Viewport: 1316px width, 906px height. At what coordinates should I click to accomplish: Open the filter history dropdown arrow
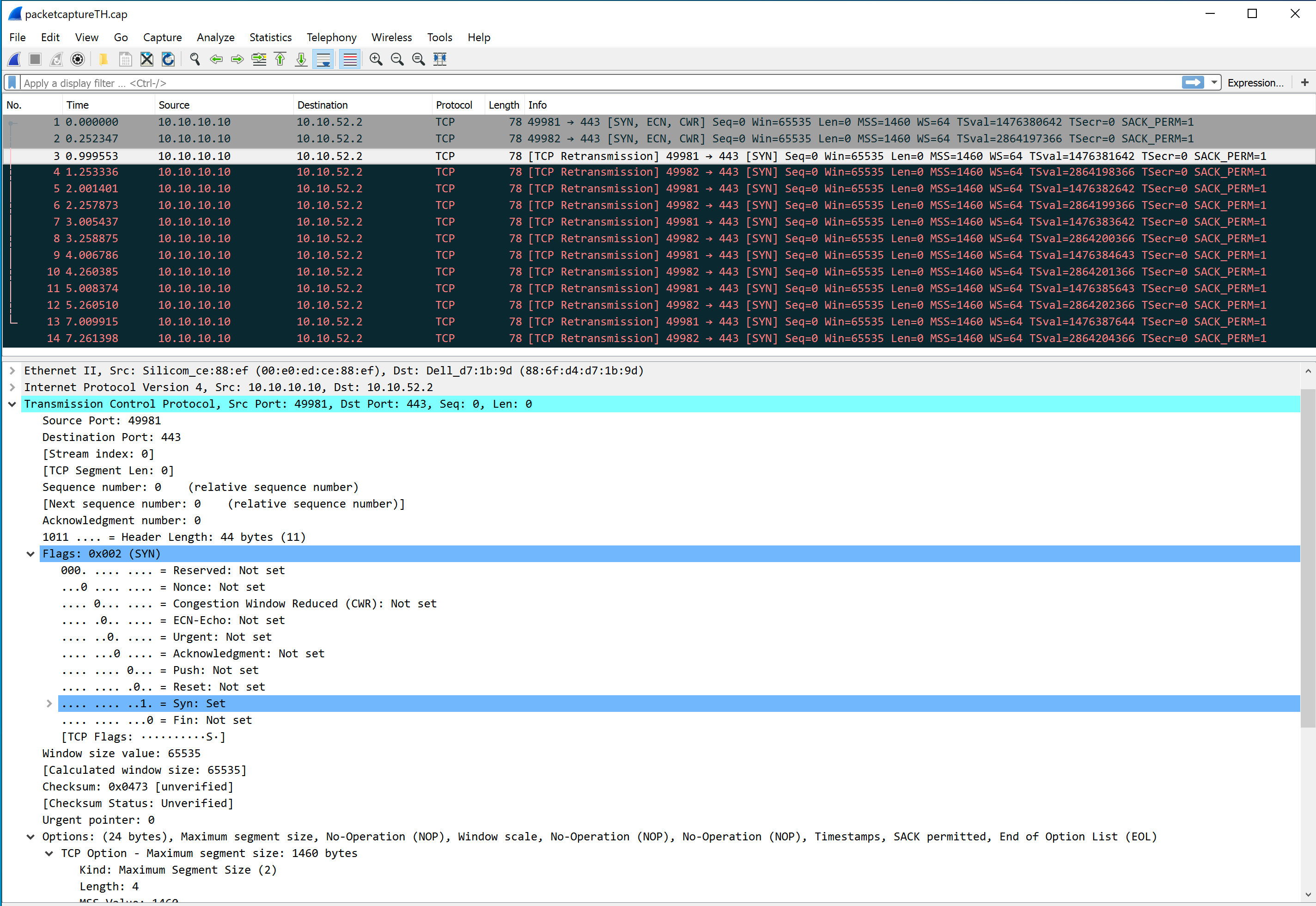pos(1214,83)
